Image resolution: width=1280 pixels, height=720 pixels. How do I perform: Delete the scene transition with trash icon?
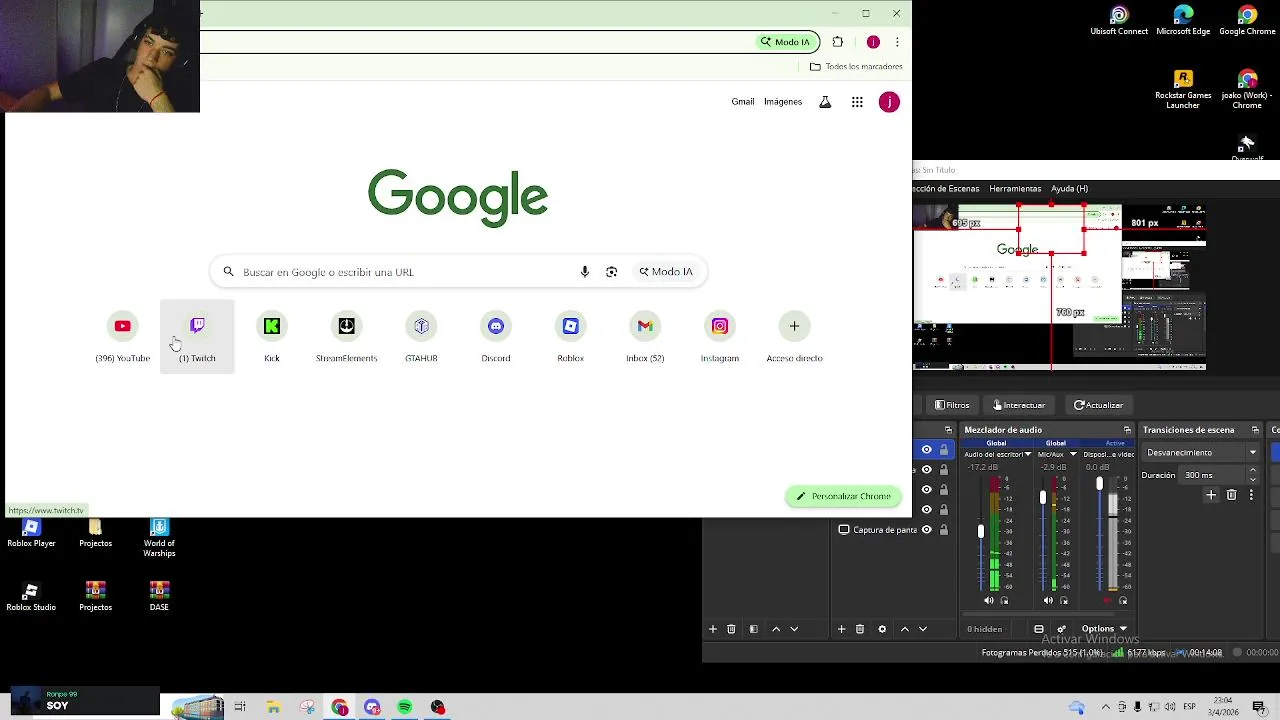pos(1232,495)
